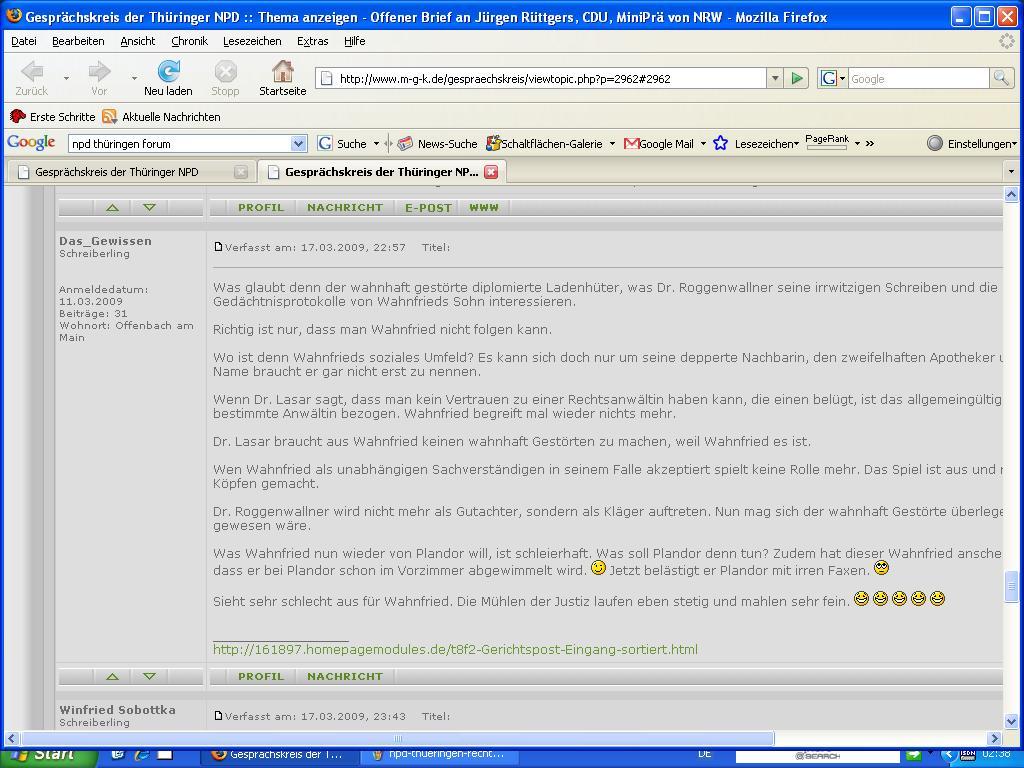This screenshot has height=768, width=1024.
Task: Click the Lesezeichen star icon in Google toolbar
Action: pos(720,143)
